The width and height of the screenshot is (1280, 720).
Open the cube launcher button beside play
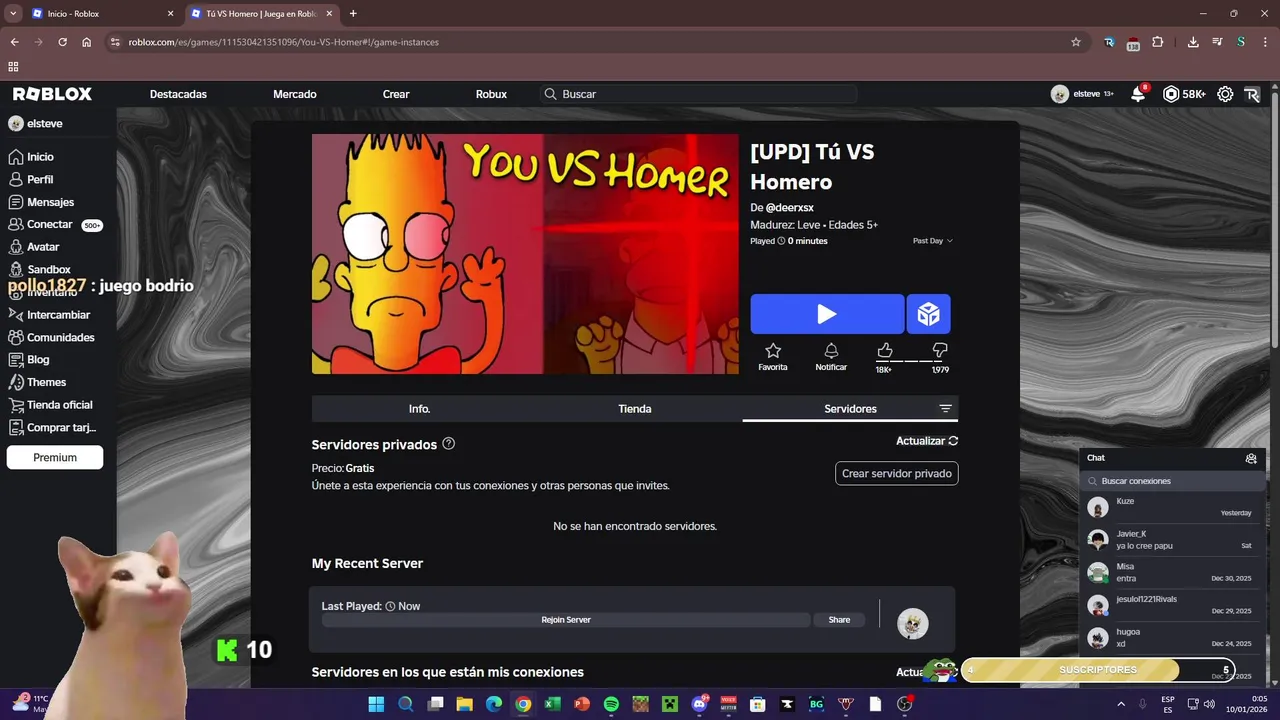929,314
